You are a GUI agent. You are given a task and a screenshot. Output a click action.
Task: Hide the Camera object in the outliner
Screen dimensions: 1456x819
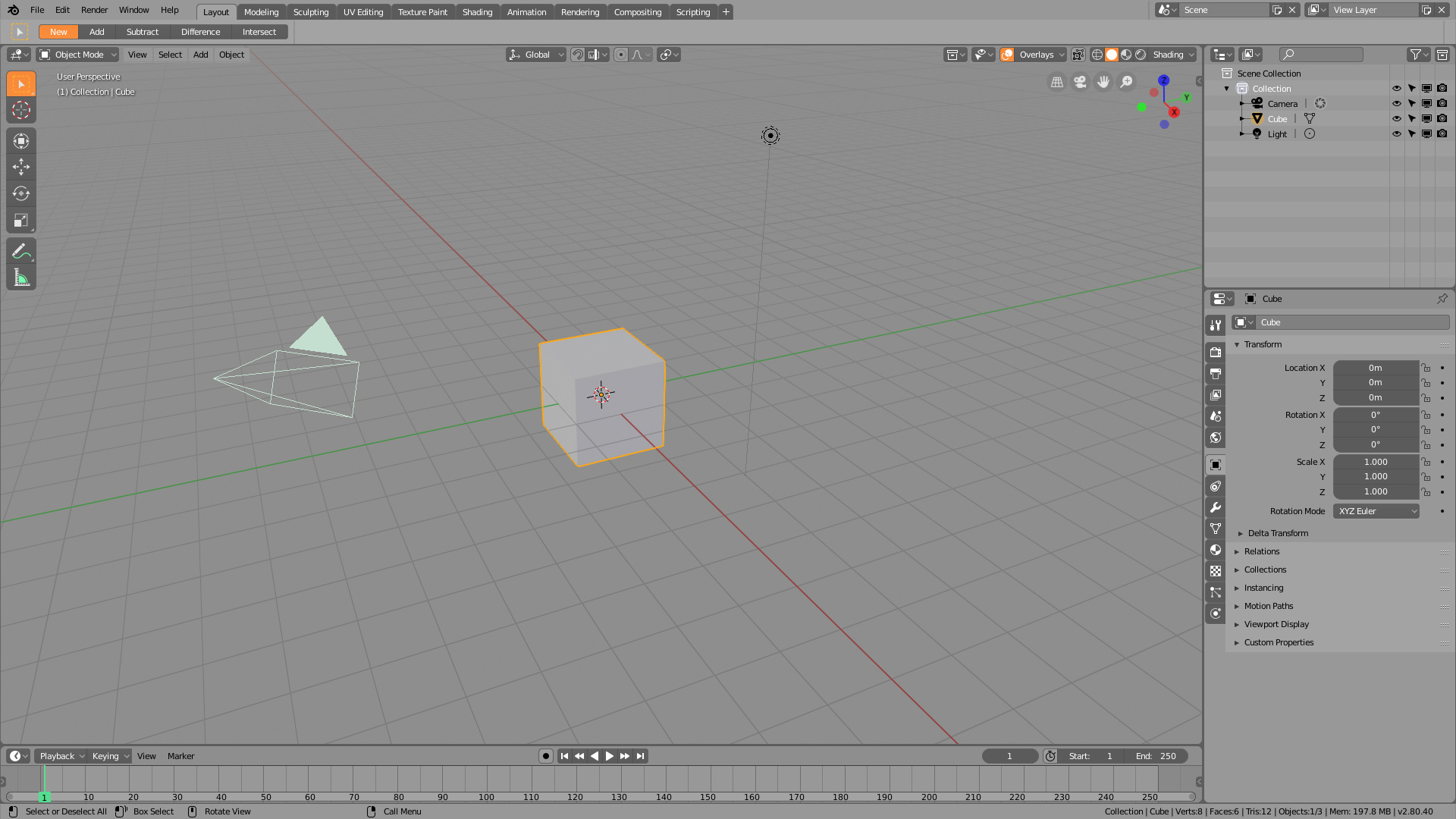pyautogui.click(x=1396, y=103)
